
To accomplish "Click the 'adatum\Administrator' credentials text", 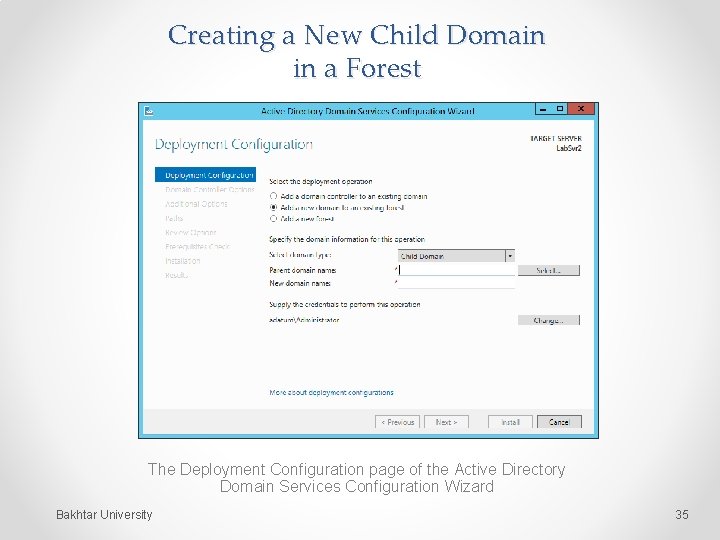I will point(304,320).
